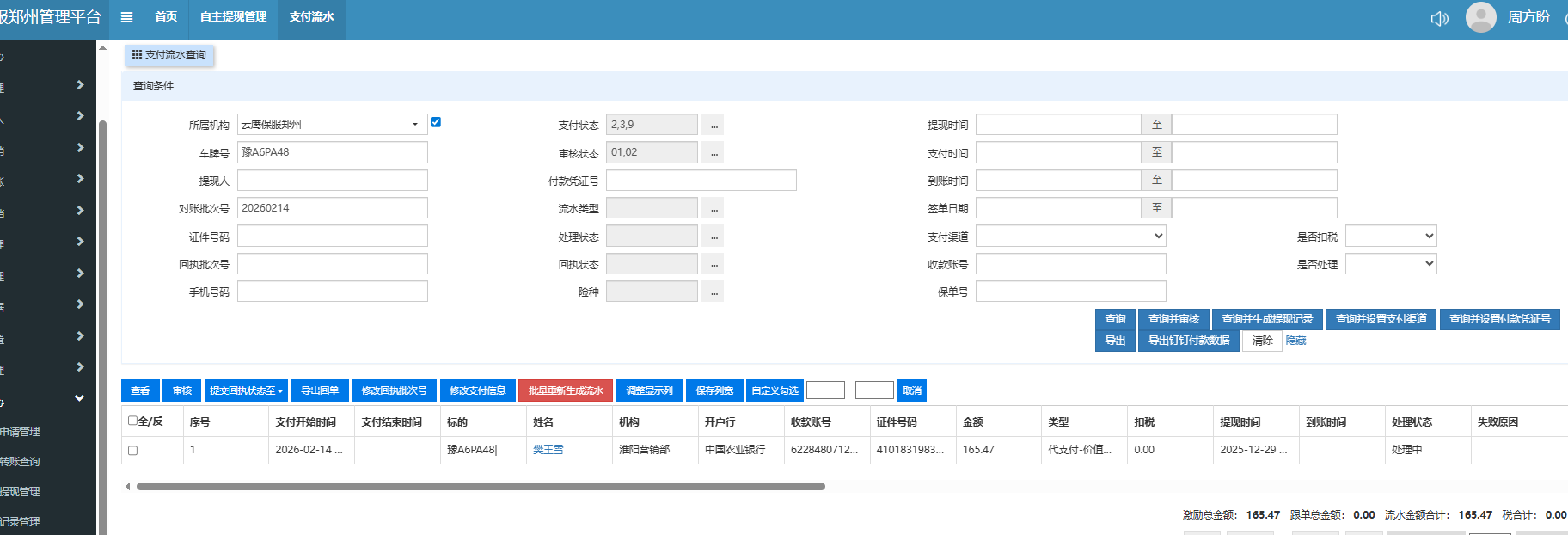Screen dimensions: 1568x535
Task: Toggle the 全/反 select-all checkbox
Action: [x=132, y=421]
